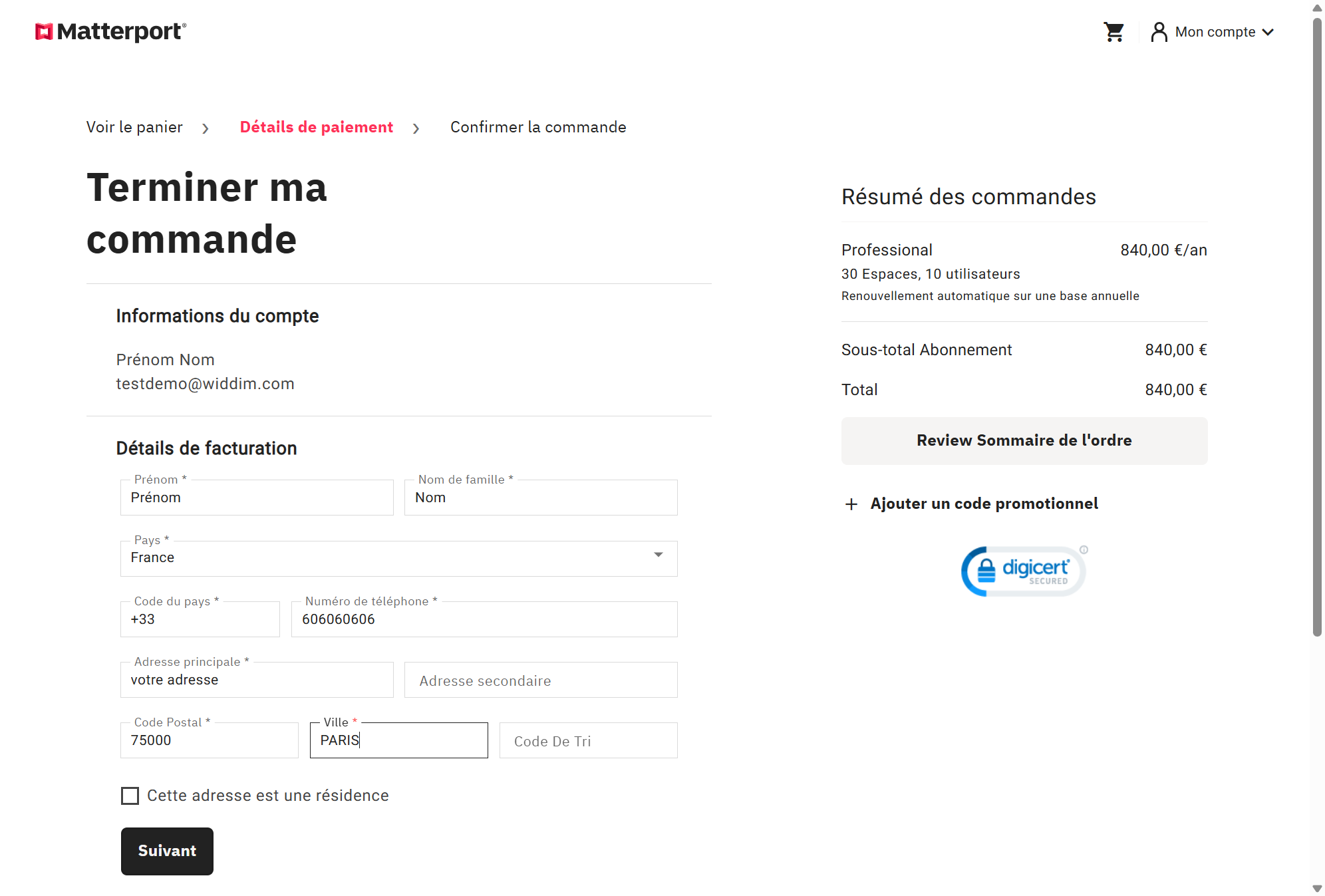The height and width of the screenshot is (896, 1325).
Task: Click the 840,00 €/an price
Action: (1163, 250)
